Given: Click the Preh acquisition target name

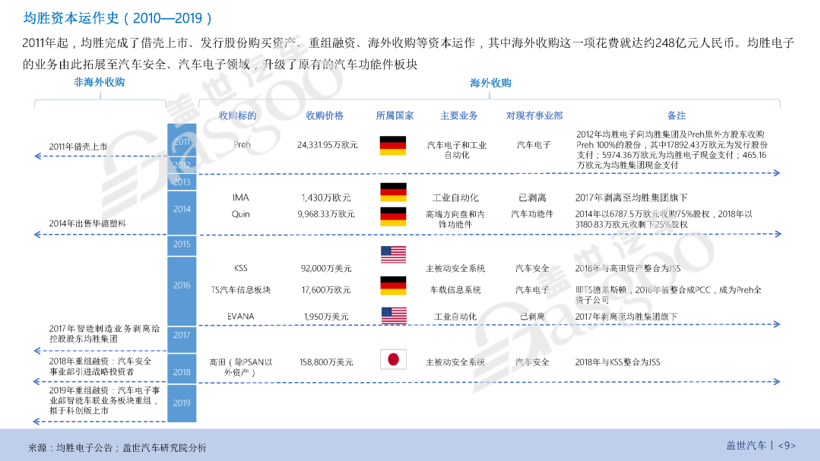Looking at the screenshot, I should 242,145.
